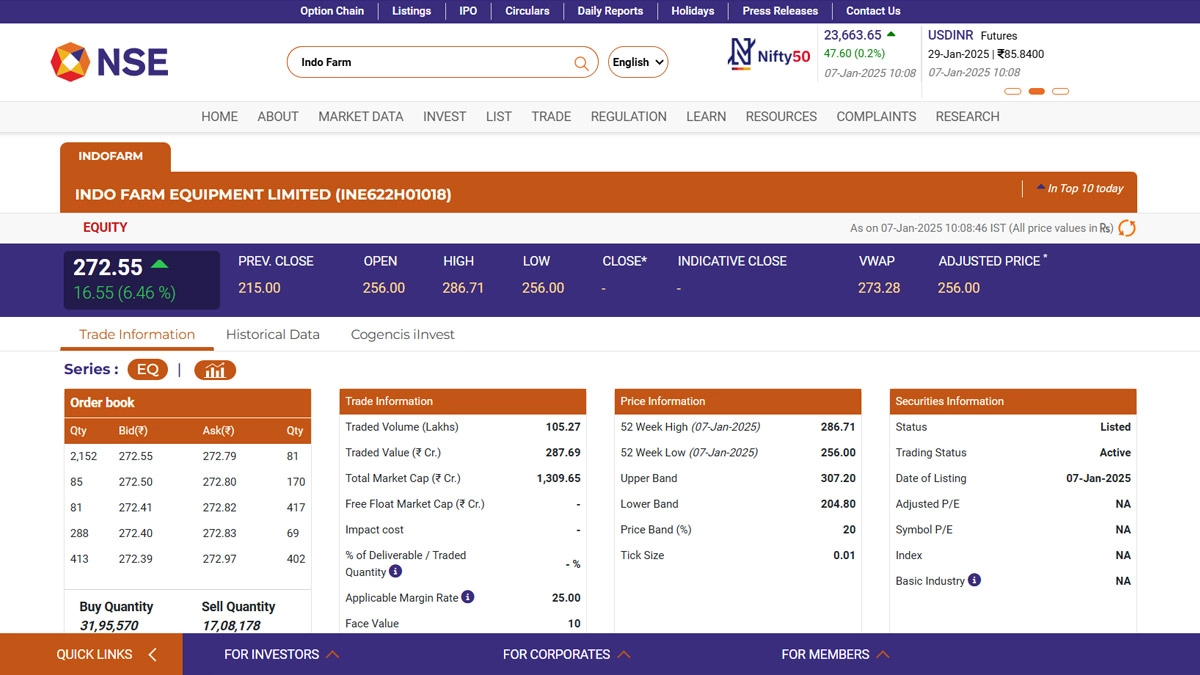Viewport: 1200px width, 675px height.
Task: Open the Market Data menu
Action: [x=360, y=116]
